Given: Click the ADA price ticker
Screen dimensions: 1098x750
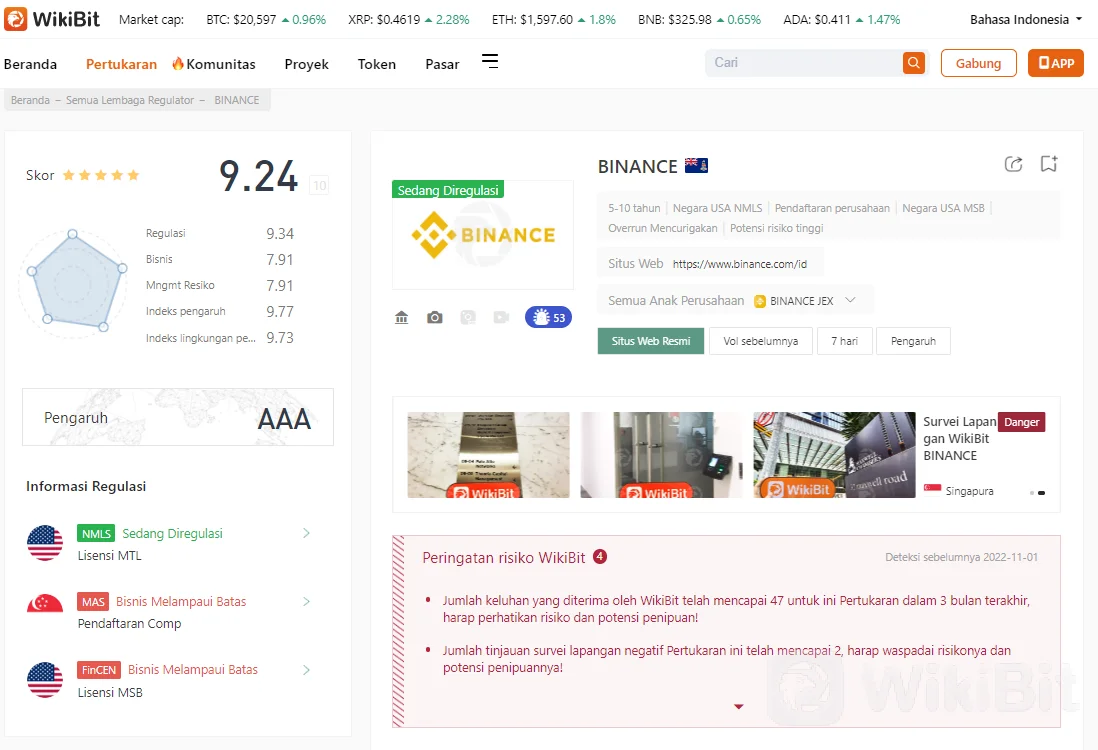Looking at the screenshot, I should point(842,20).
